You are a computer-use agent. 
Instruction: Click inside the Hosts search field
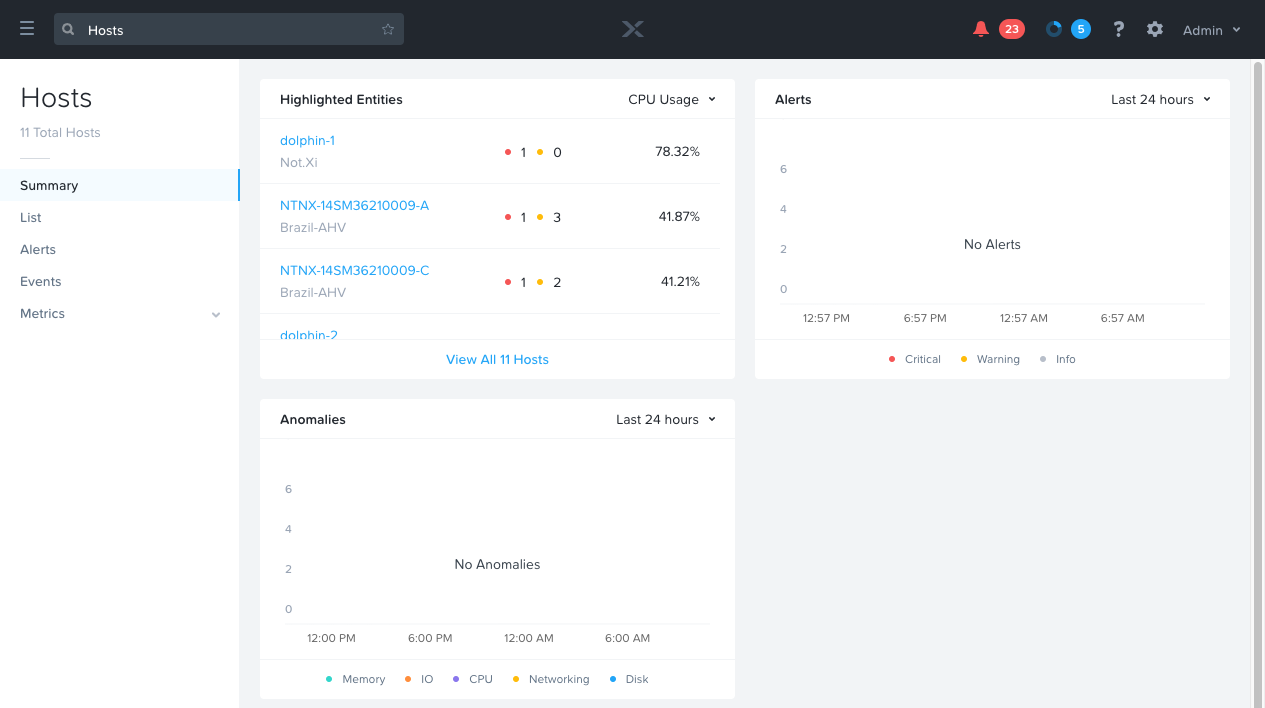[x=229, y=29]
